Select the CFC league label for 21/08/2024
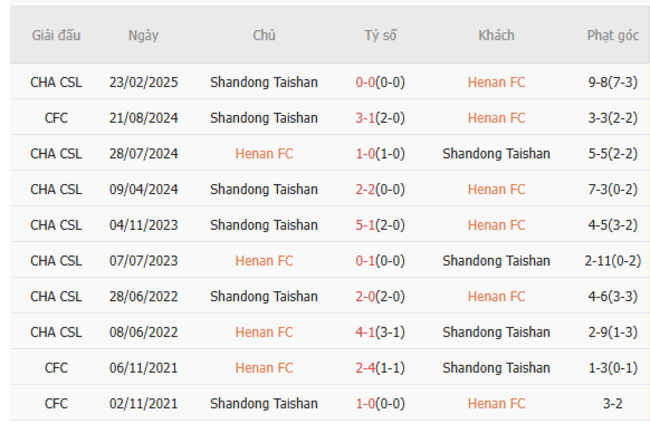 [x=56, y=118]
